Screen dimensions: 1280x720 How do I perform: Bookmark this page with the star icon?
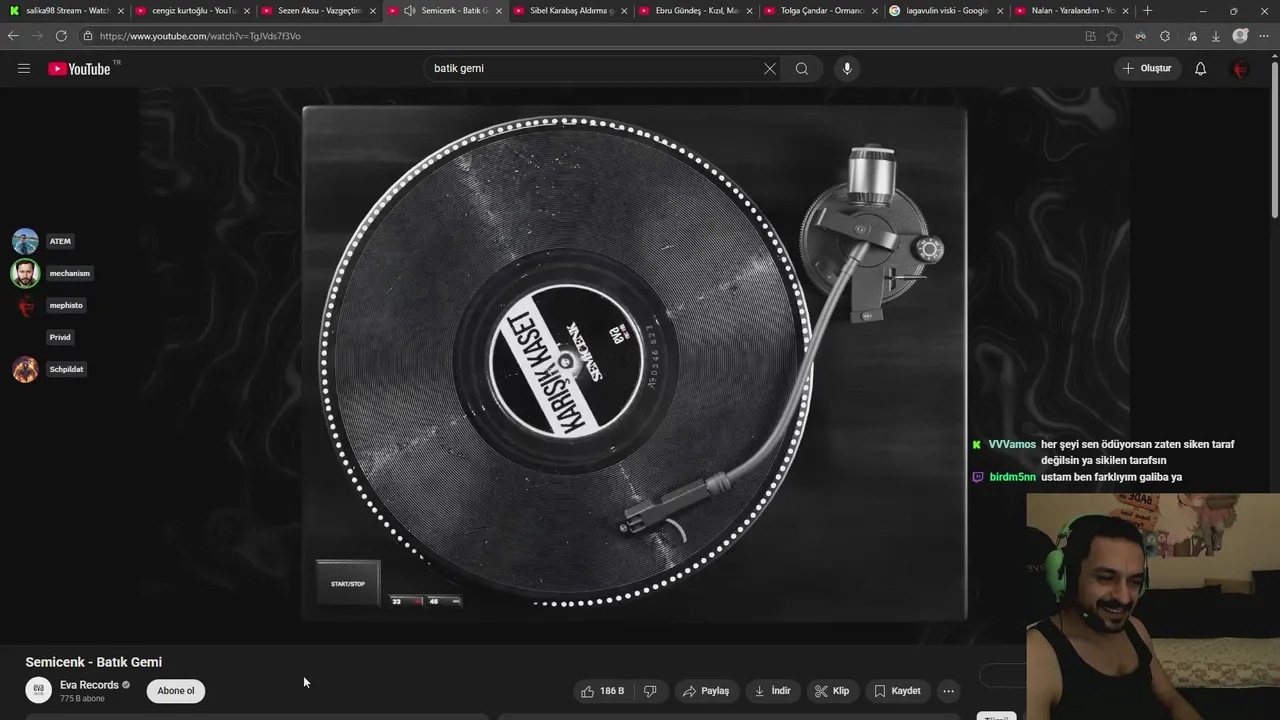click(x=1112, y=36)
